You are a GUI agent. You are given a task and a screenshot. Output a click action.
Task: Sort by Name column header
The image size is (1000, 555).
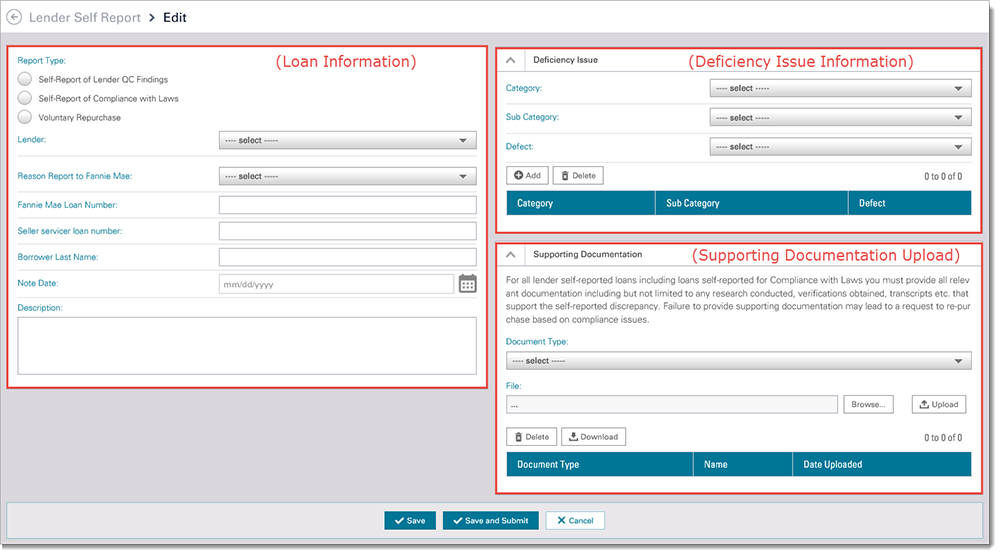pos(743,464)
